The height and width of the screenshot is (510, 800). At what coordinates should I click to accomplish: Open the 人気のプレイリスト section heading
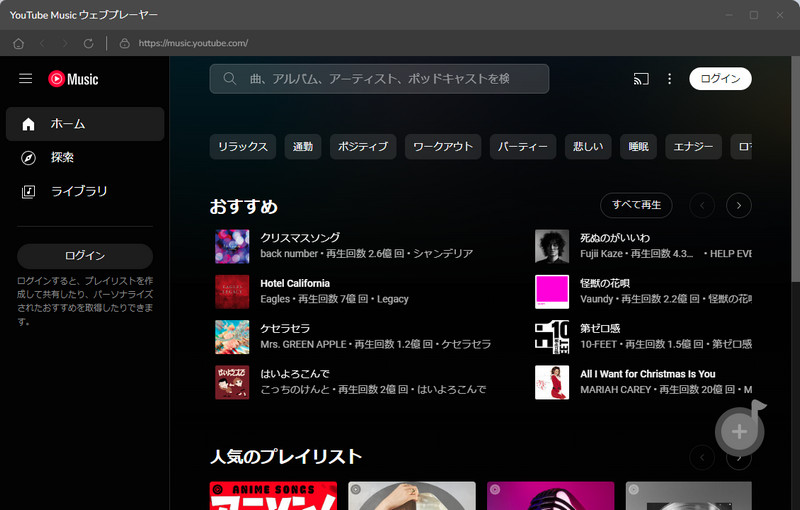(x=286, y=456)
